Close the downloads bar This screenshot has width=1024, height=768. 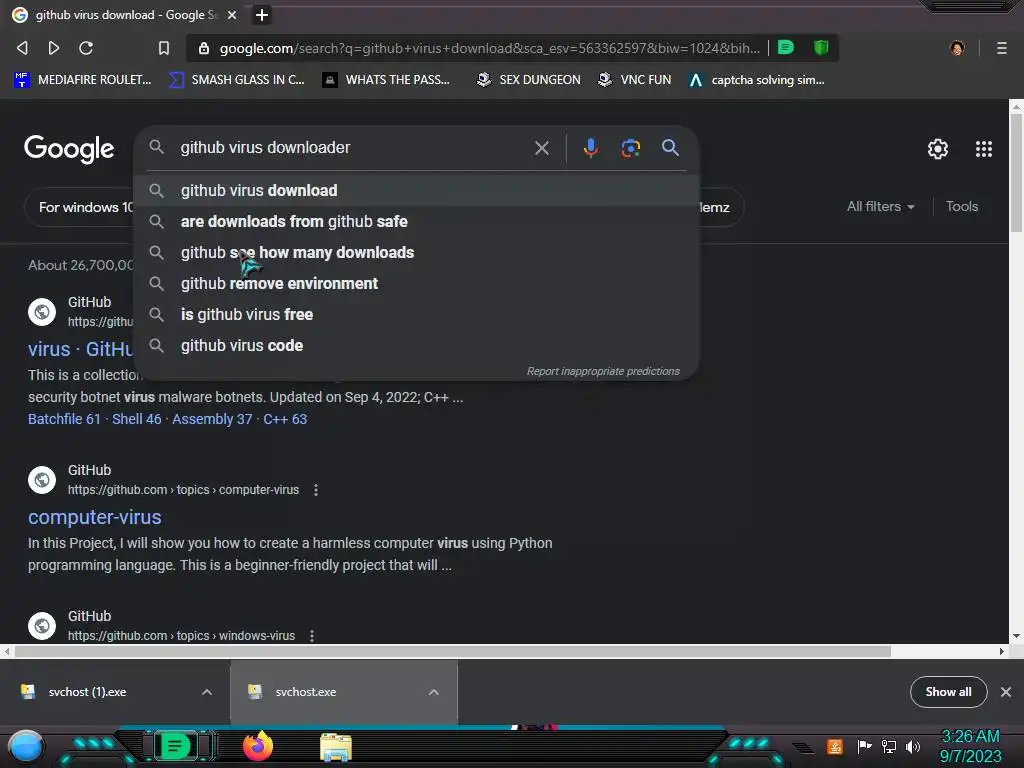click(1006, 692)
